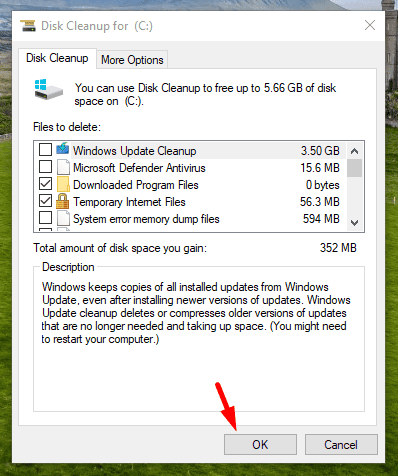Close the Disk Cleanup dialog window
This screenshot has width=398, height=476.
pos(370,25)
